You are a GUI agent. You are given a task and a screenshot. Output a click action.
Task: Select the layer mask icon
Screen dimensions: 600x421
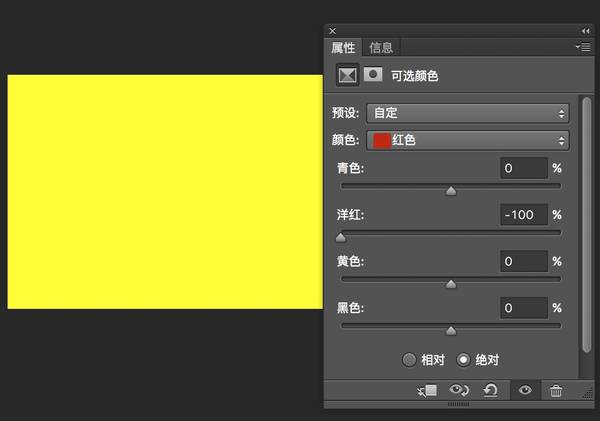[373, 74]
